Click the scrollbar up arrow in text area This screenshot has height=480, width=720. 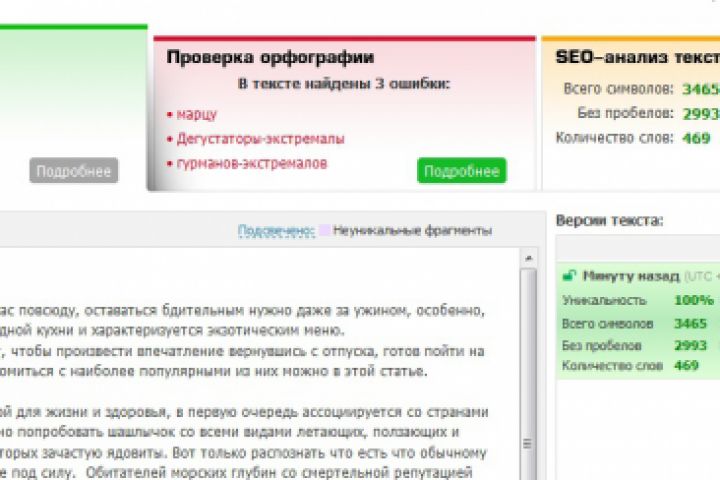coord(529,259)
